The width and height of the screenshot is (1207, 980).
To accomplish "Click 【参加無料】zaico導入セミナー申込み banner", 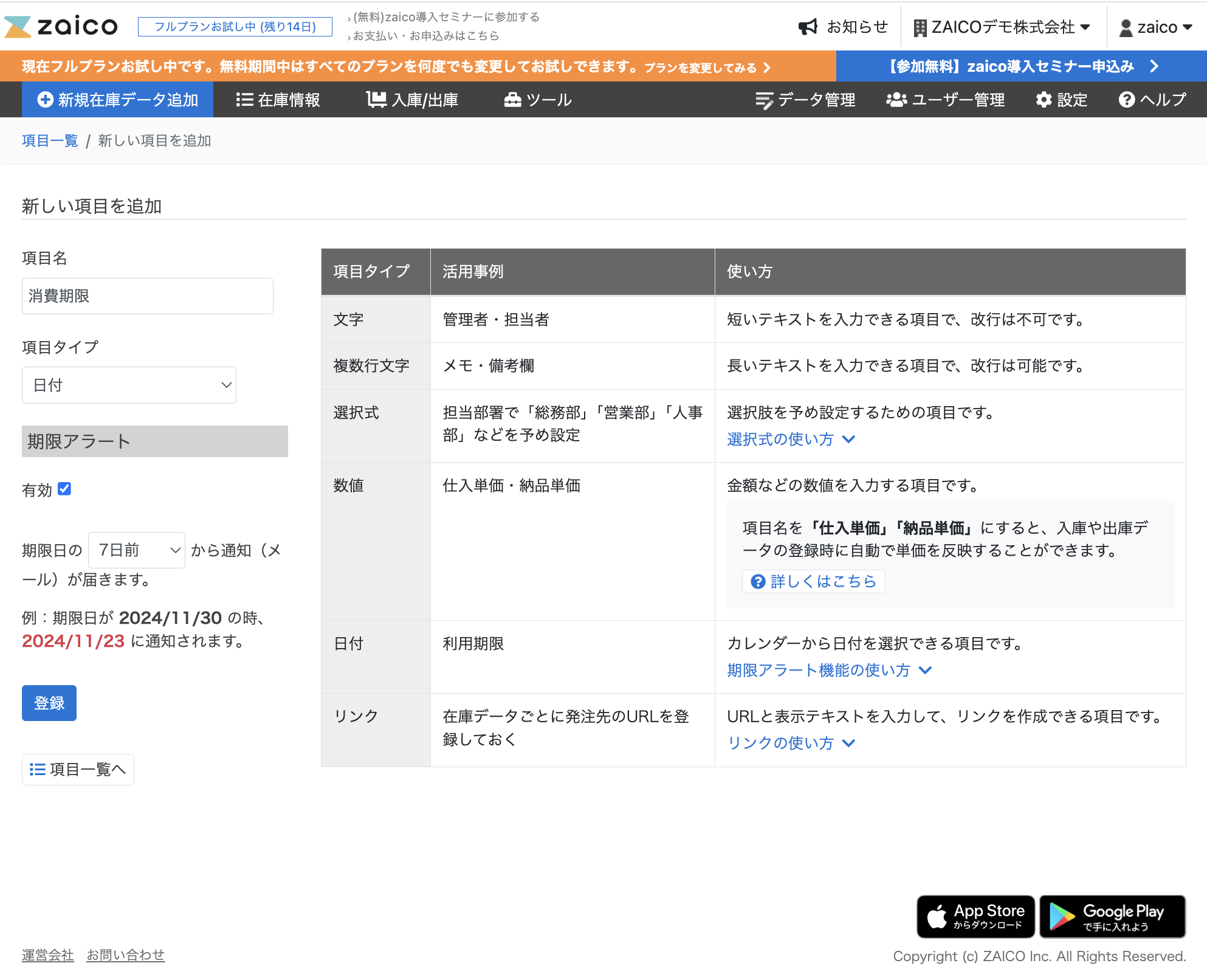I will pos(1022,66).
